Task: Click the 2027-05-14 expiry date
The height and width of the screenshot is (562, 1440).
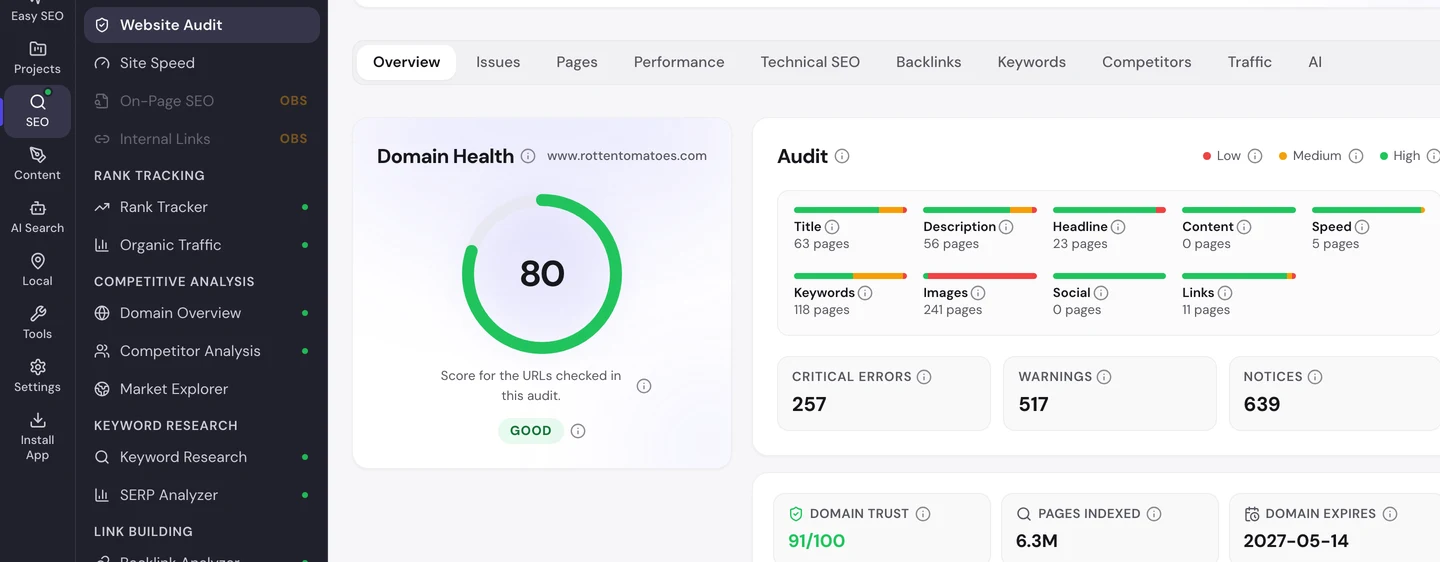Action: click(1296, 541)
